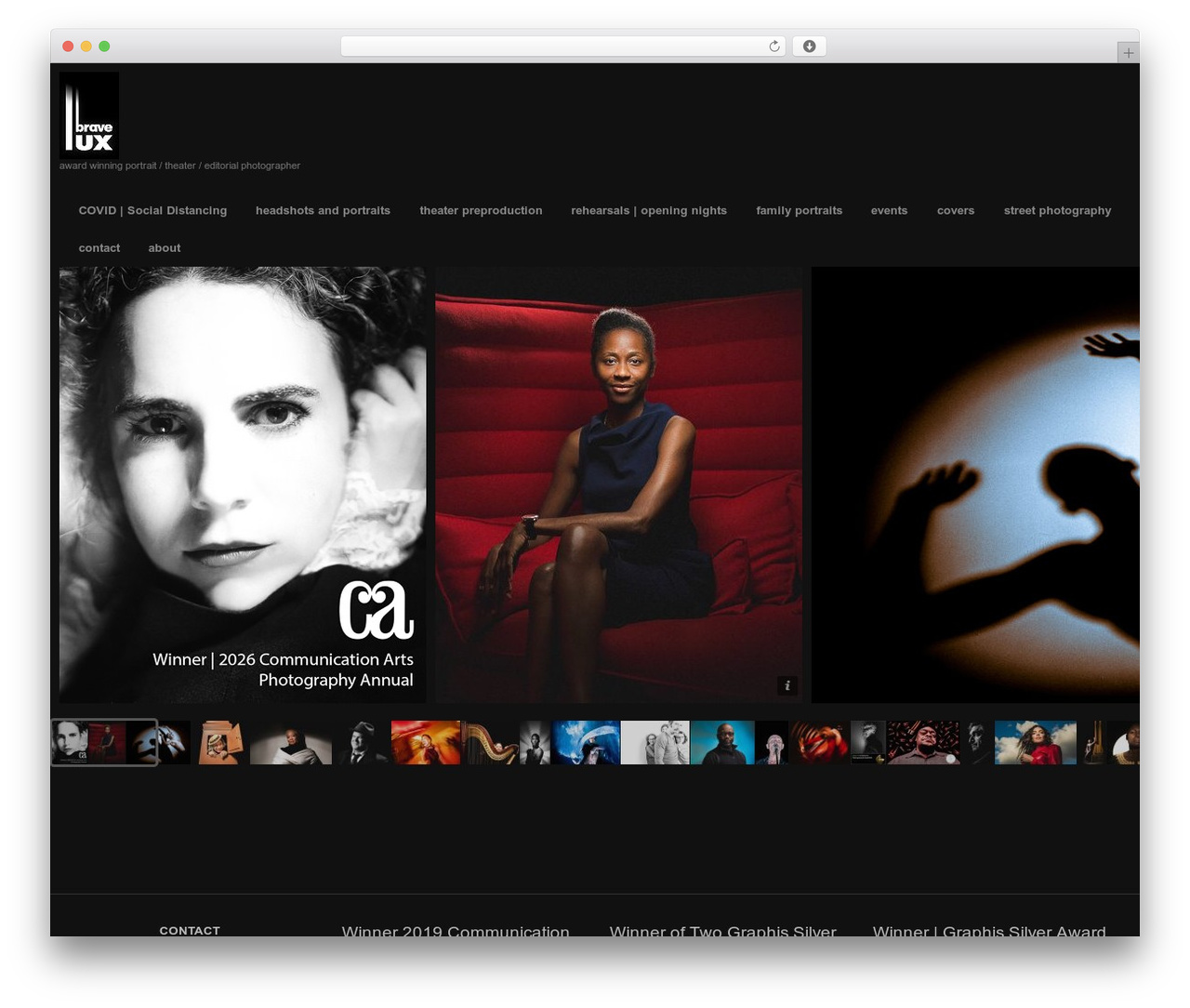Screen dimensions: 1190x1008
Task: Click the Brave Lux logo
Action: (x=89, y=115)
